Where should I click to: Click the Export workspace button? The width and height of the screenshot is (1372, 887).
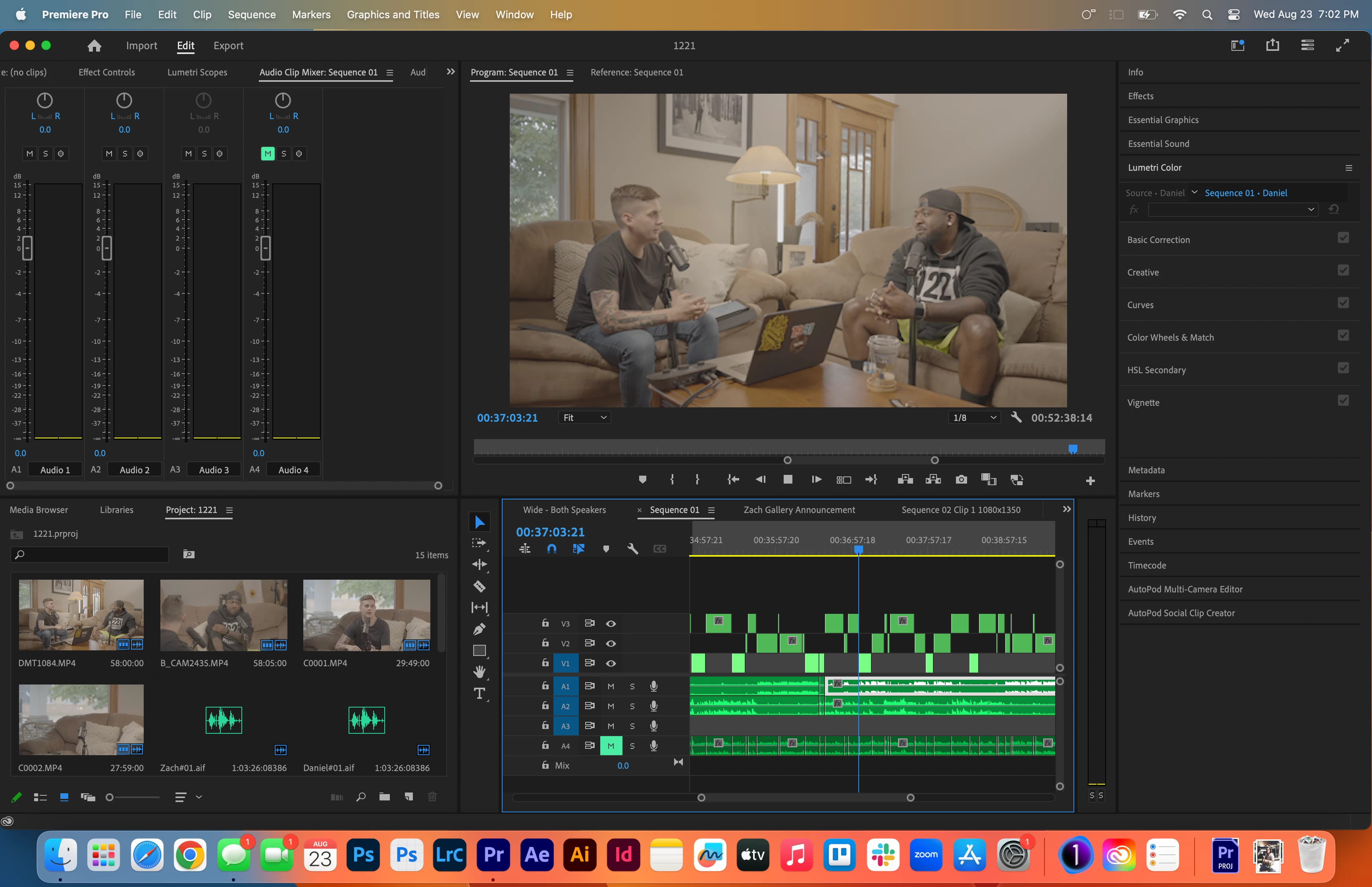tap(228, 46)
